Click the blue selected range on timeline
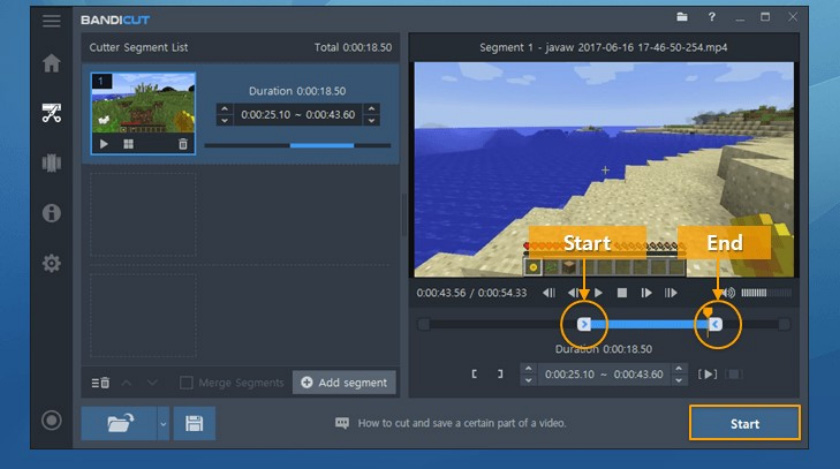Screen dimensions: 840x469 (x=649, y=324)
